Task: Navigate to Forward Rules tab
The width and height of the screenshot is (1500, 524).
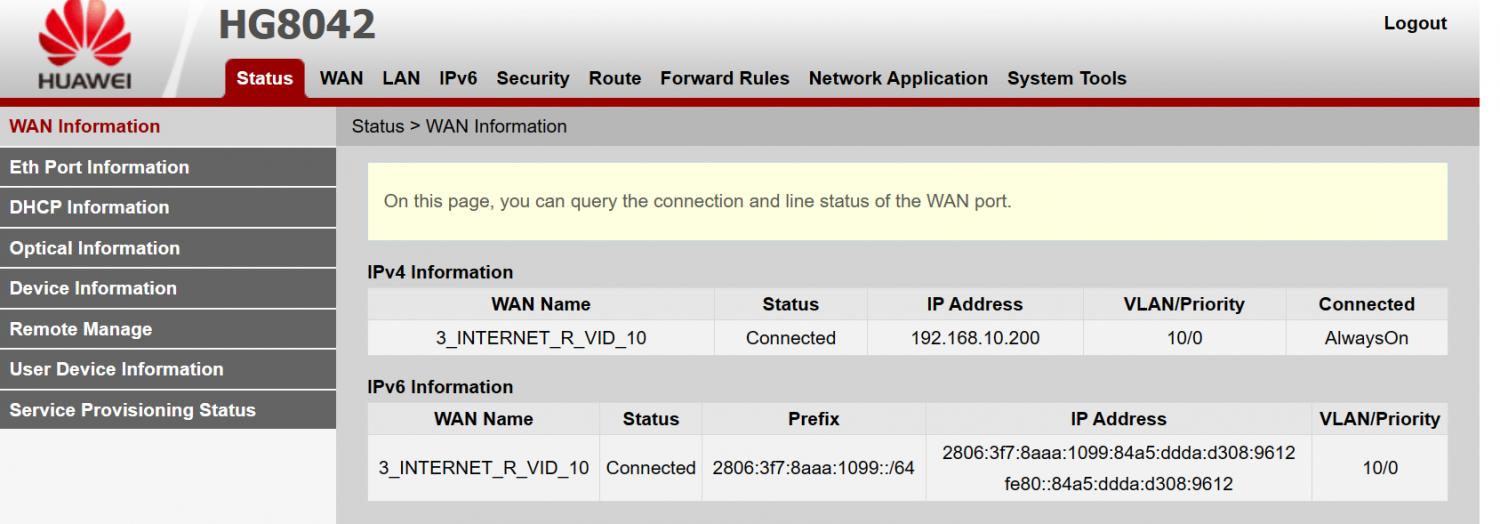Action: click(724, 78)
